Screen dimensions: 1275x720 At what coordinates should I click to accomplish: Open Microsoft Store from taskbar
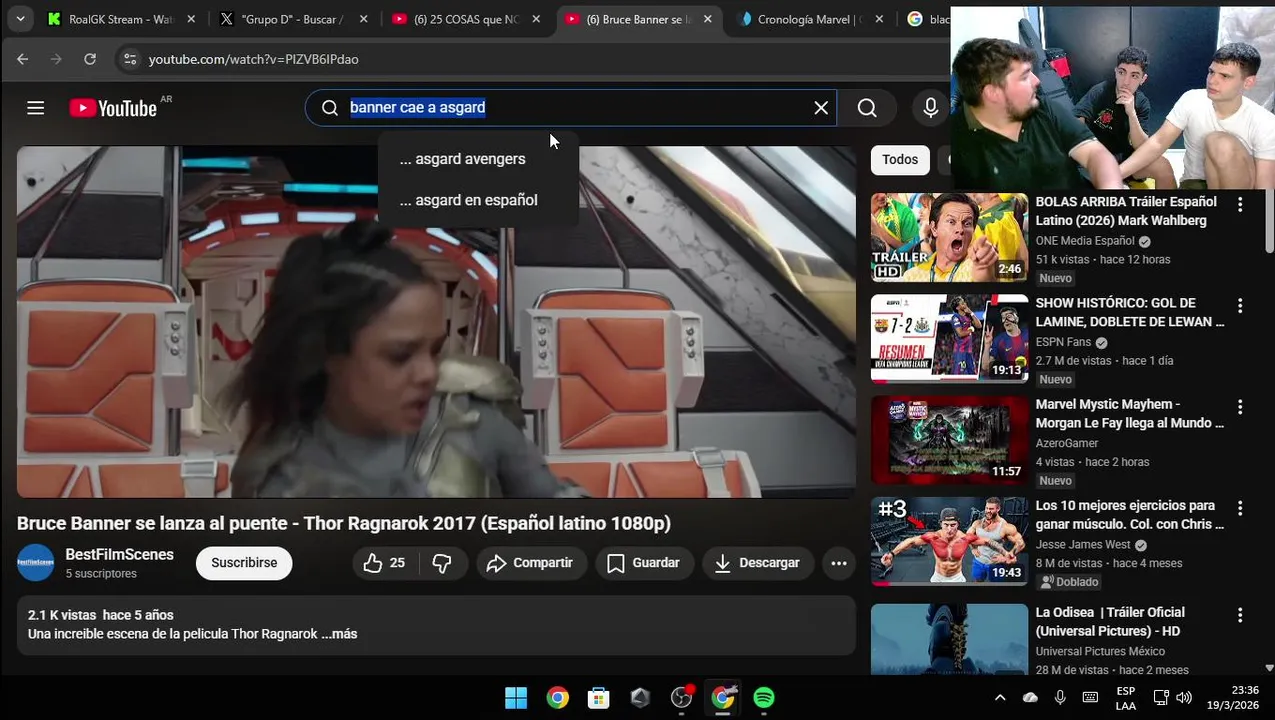click(x=599, y=698)
